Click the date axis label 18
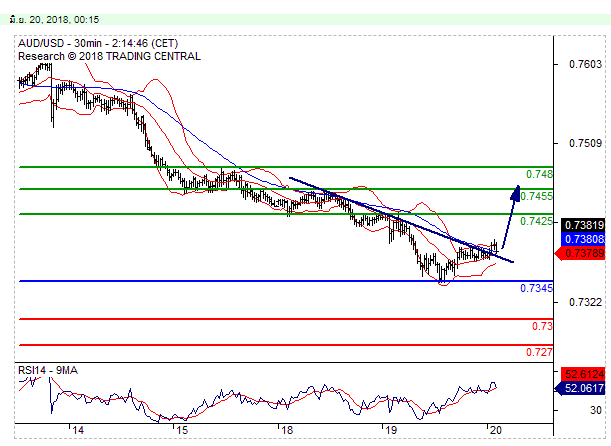Image resolution: width=611 pixels, height=446 pixels. pos(287,430)
